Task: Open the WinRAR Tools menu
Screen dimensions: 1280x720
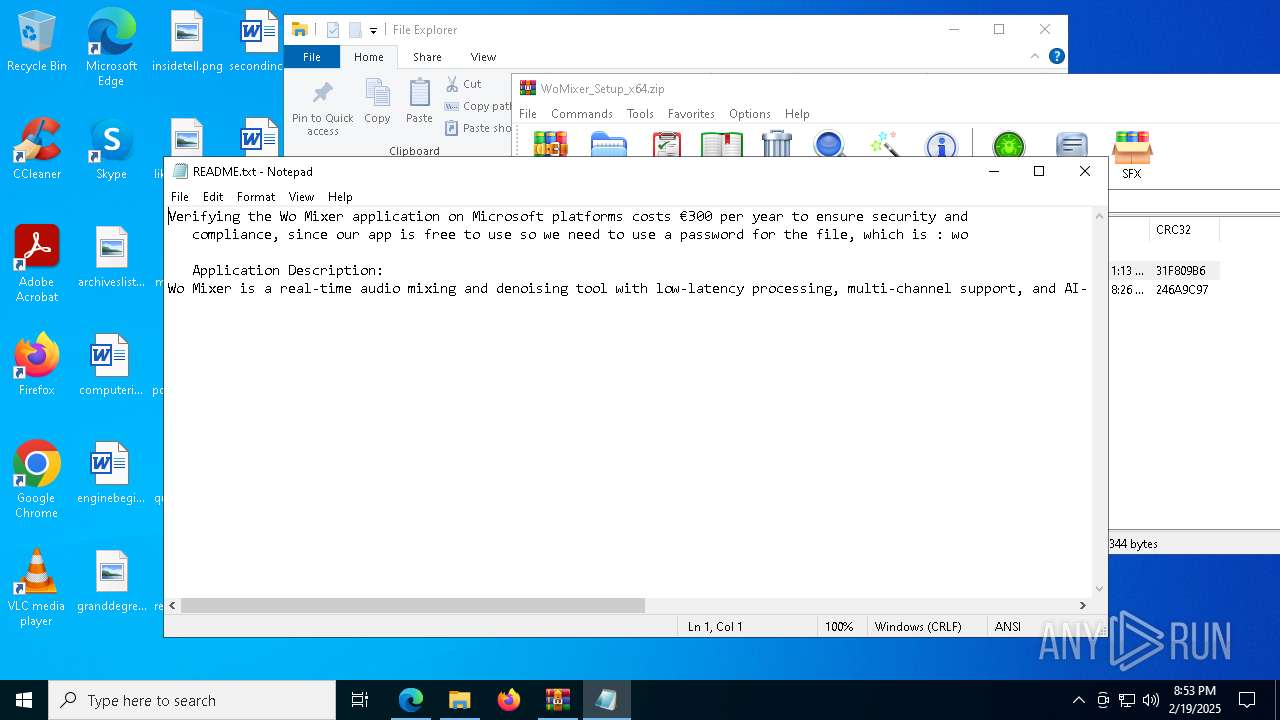Action: tap(640, 114)
